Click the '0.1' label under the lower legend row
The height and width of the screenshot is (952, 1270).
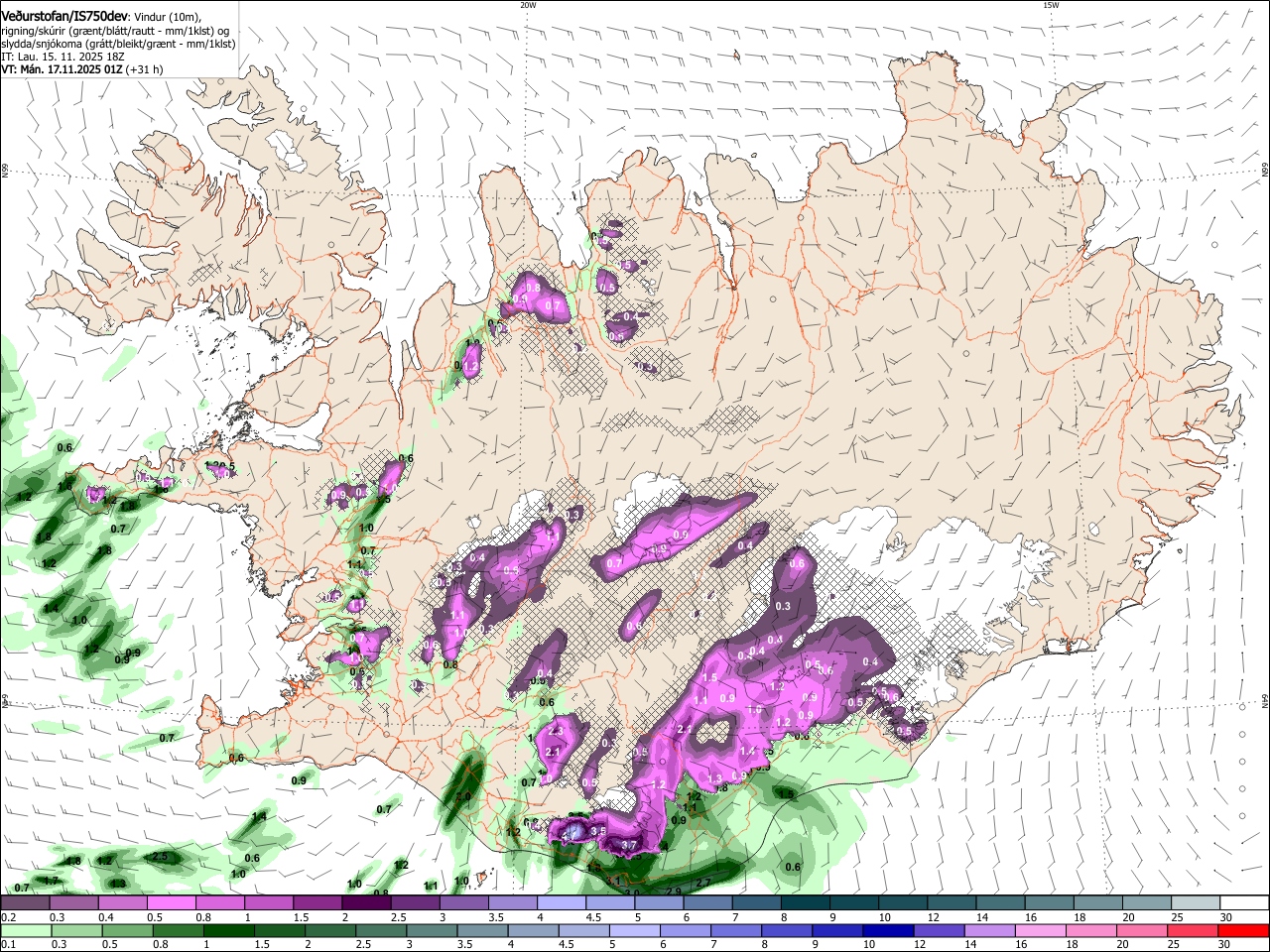(8, 944)
